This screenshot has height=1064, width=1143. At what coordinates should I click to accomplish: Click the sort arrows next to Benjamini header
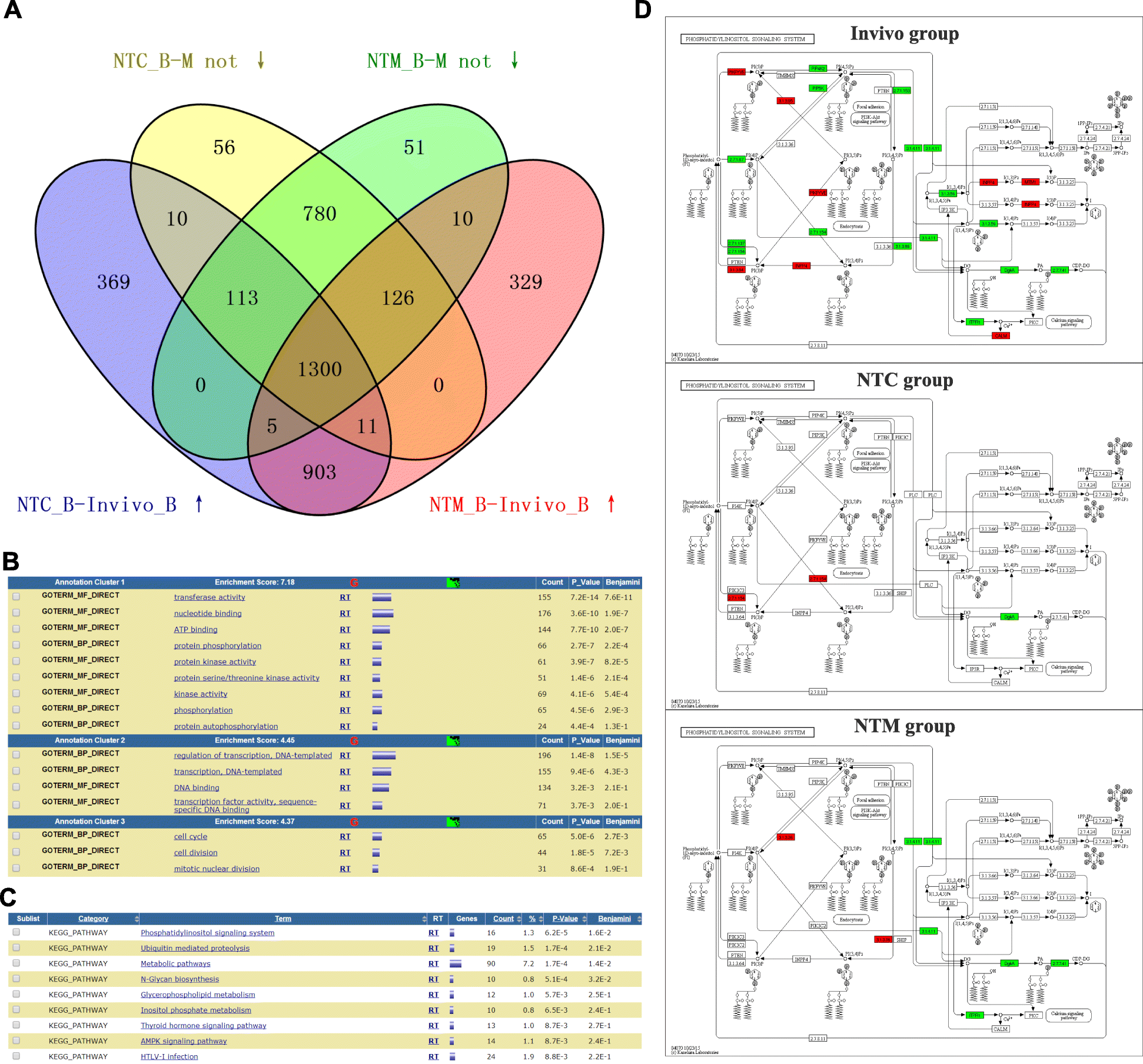point(639,919)
